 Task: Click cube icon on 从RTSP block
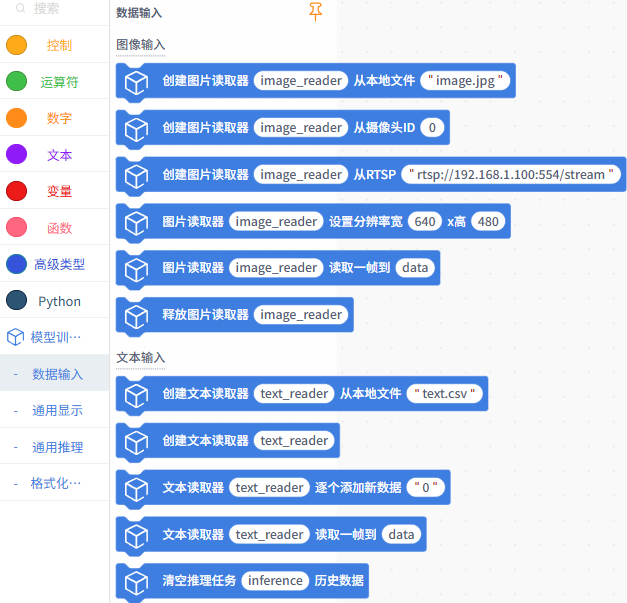click(x=135, y=175)
